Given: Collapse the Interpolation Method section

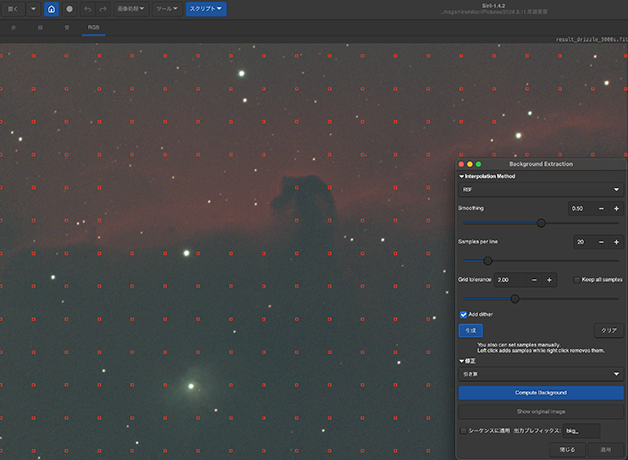Looking at the screenshot, I should tap(461, 175).
